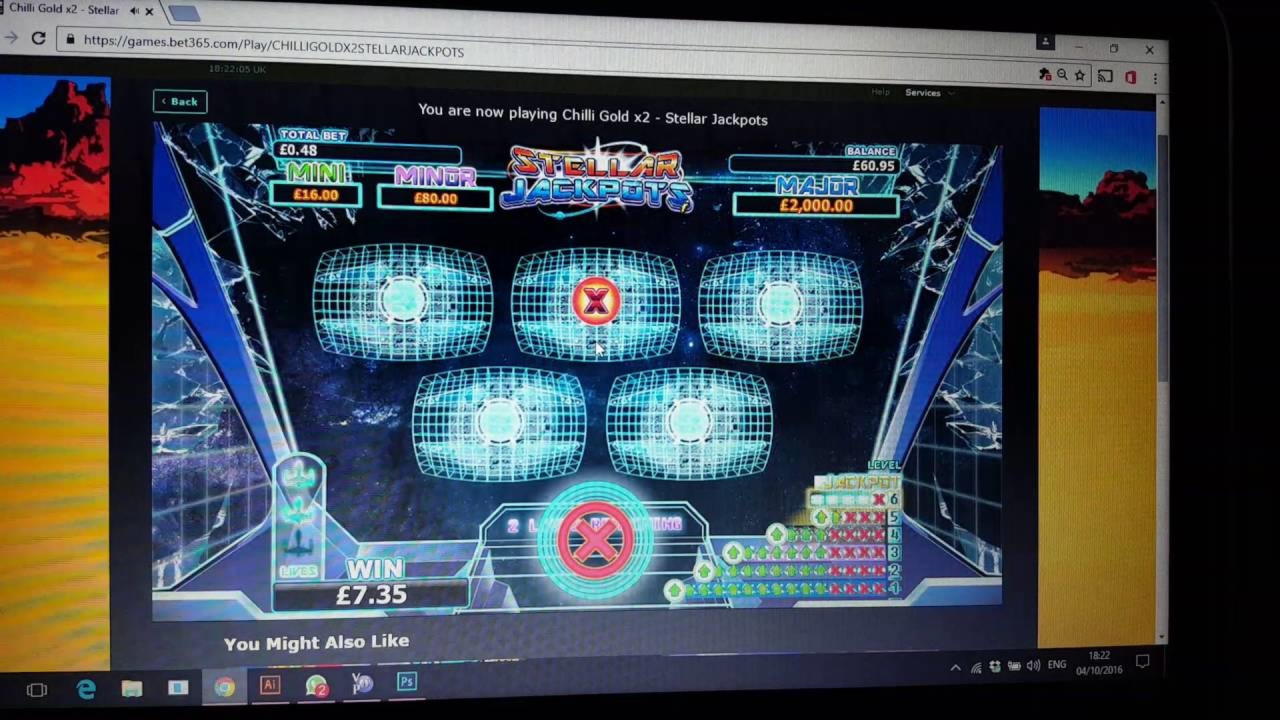The width and height of the screenshot is (1280, 720).
Task: Open Adobe Photoshop from the taskbar
Action: [407, 682]
